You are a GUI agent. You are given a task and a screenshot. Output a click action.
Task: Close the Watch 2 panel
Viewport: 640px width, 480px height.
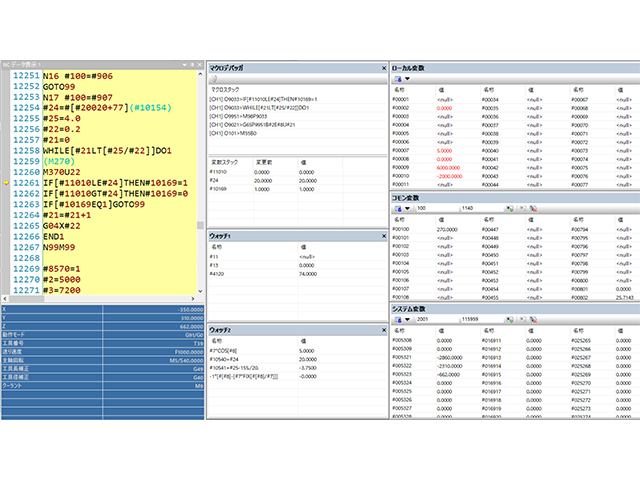pos(384,330)
